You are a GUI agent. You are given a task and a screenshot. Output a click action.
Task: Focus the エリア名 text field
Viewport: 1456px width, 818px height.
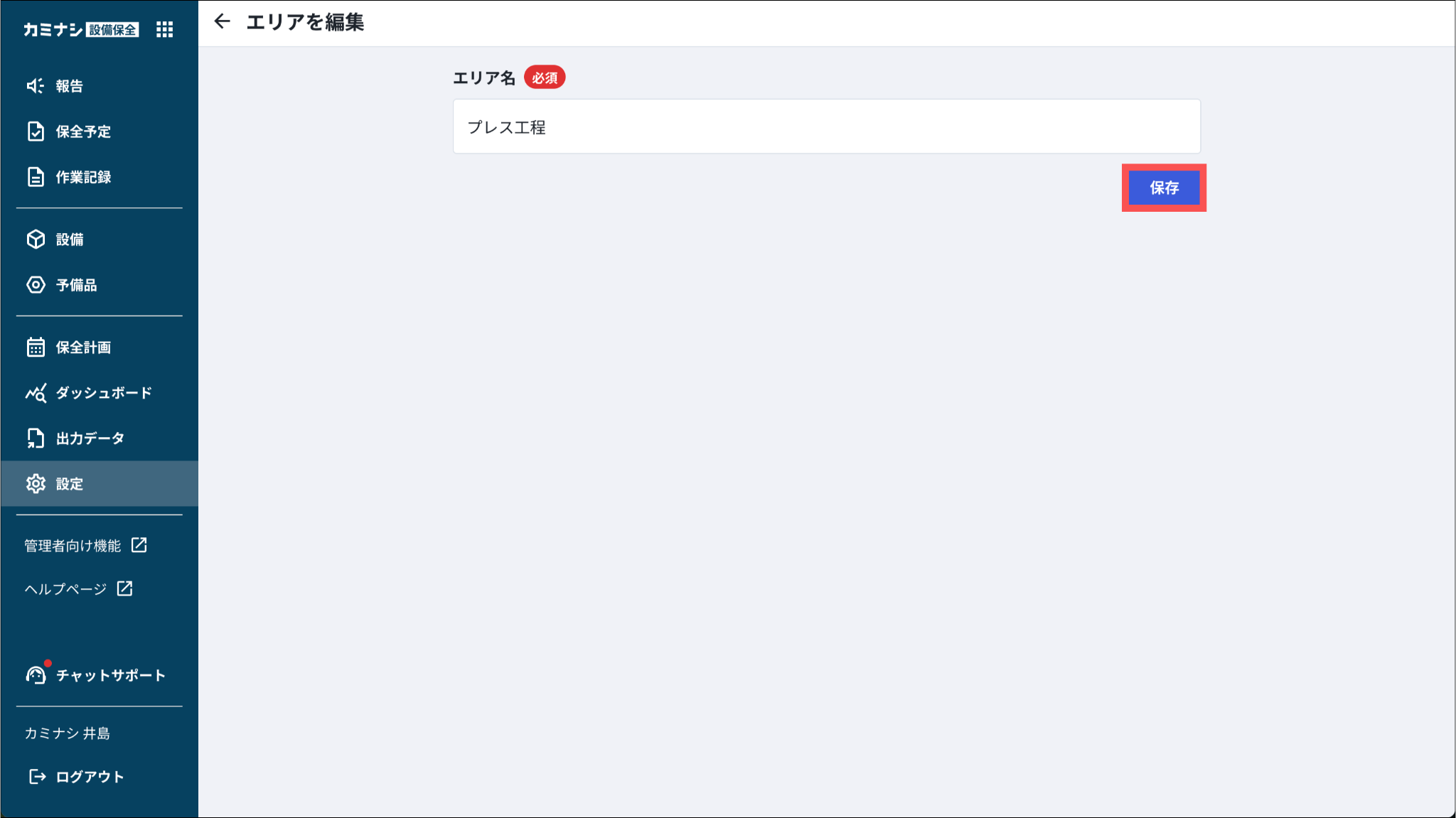(x=826, y=127)
